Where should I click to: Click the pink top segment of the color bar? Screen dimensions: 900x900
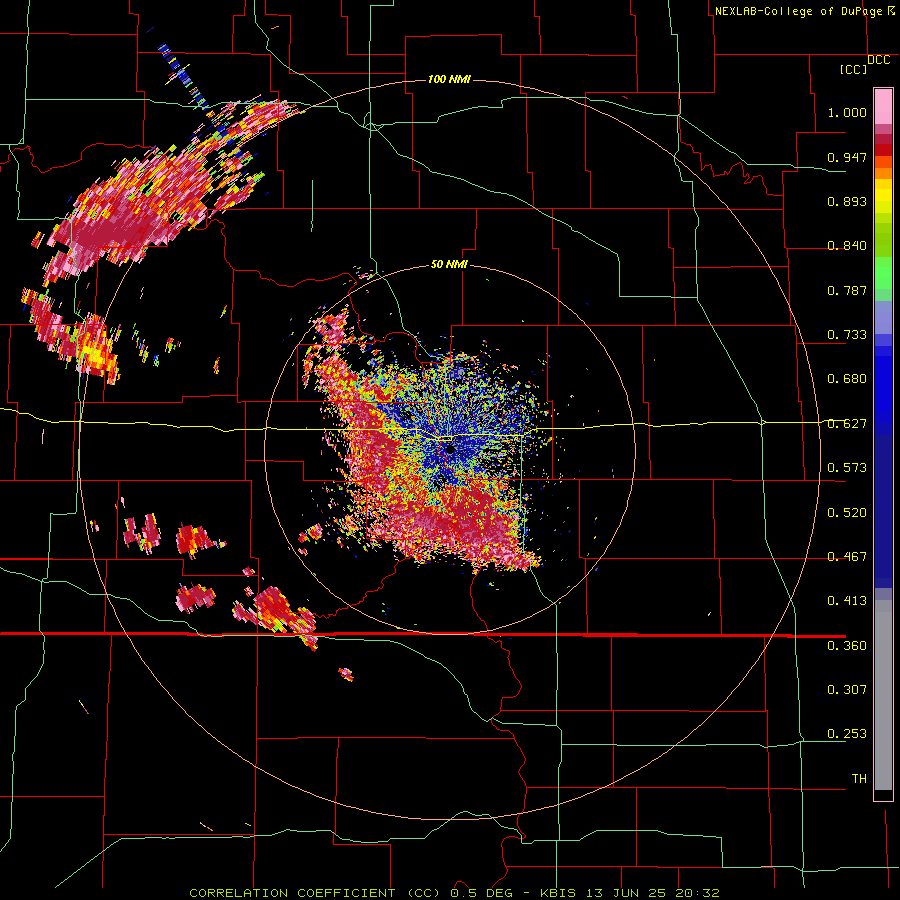(x=883, y=107)
